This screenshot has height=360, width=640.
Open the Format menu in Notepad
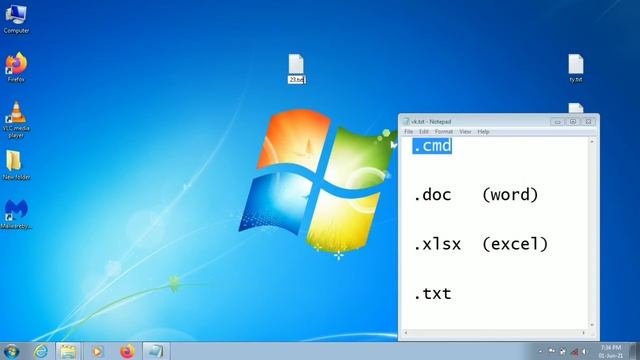(444, 132)
